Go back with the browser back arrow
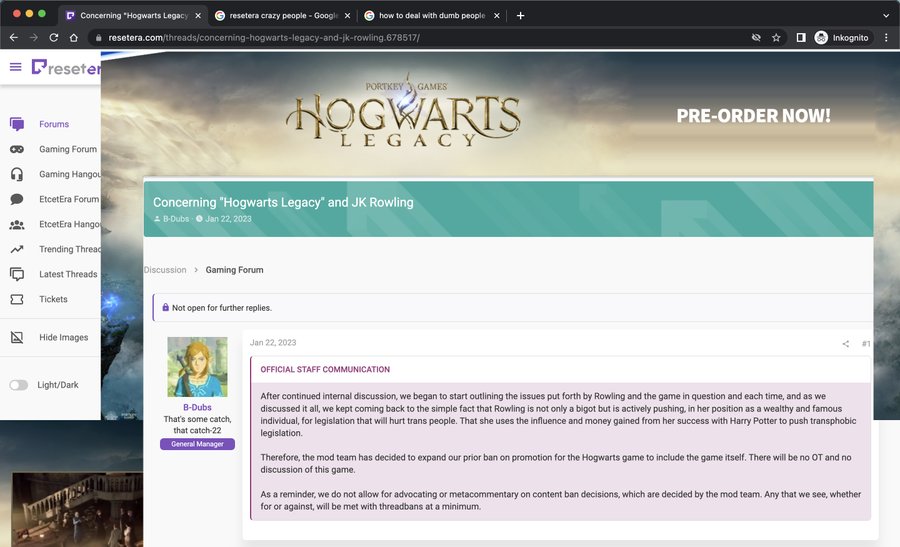This screenshot has height=547, width=900. coord(14,37)
